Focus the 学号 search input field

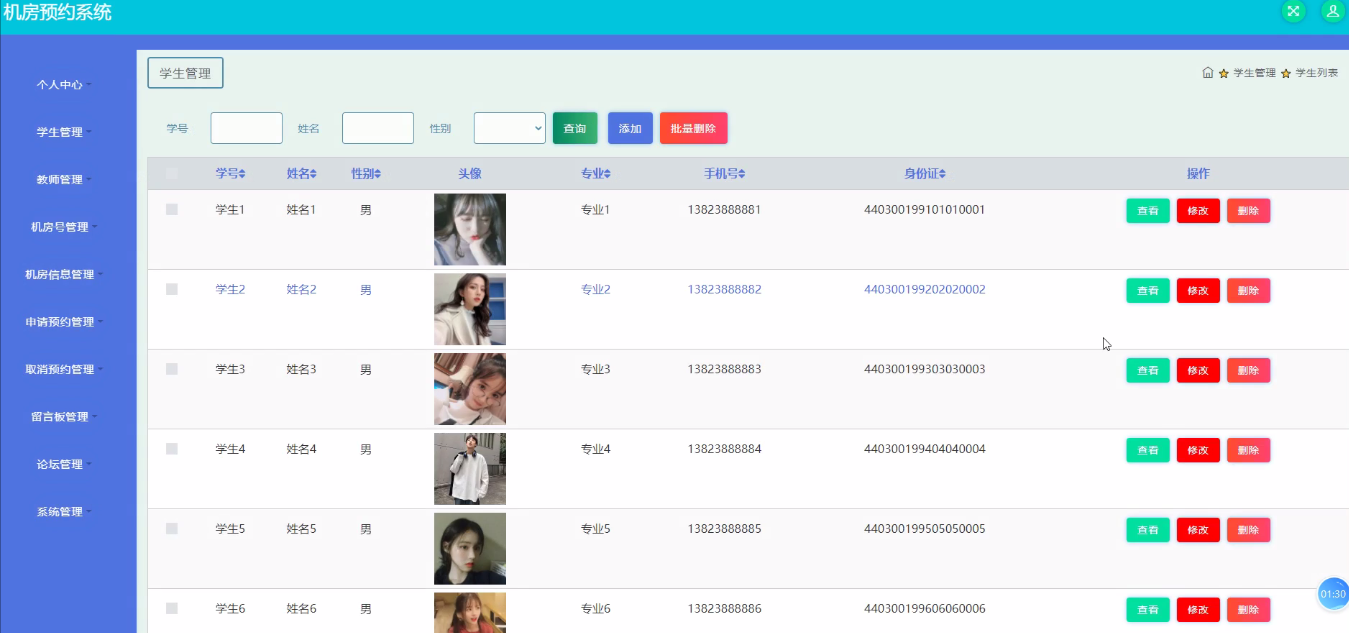pos(246,128)
